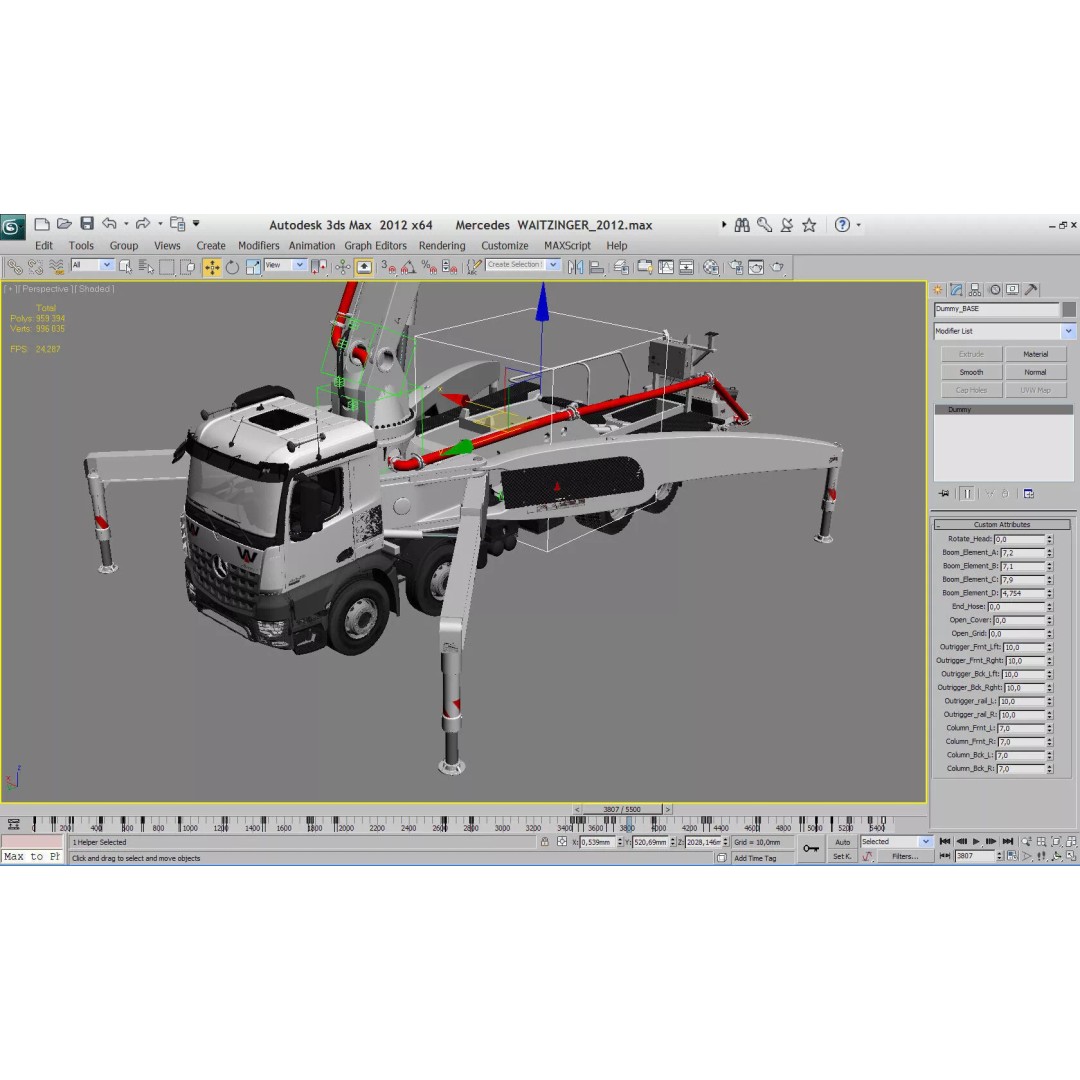Click the Play Animation button
This screenshot has width=1080, height=1080.
[976, 842]
